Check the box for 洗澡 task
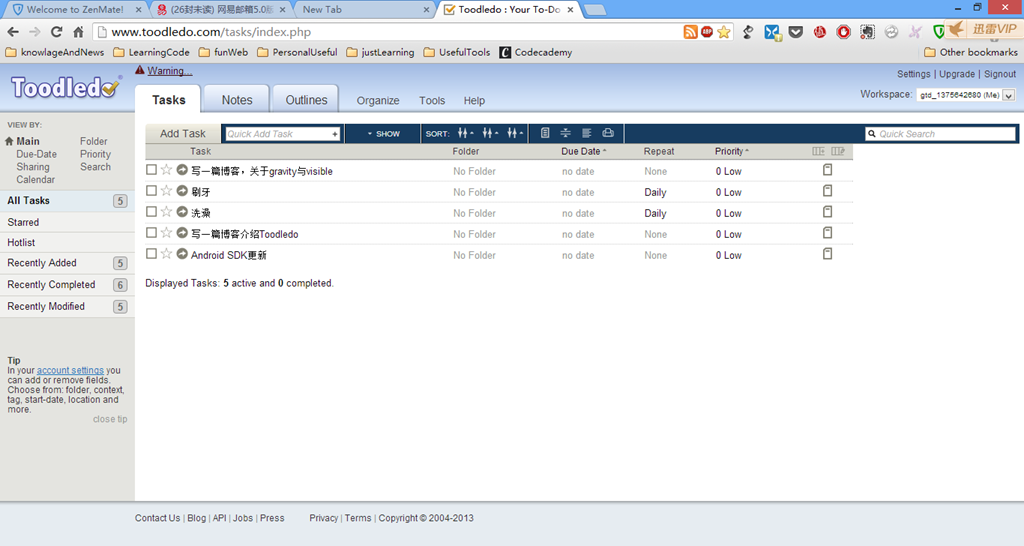 click(x=152, y=212)
